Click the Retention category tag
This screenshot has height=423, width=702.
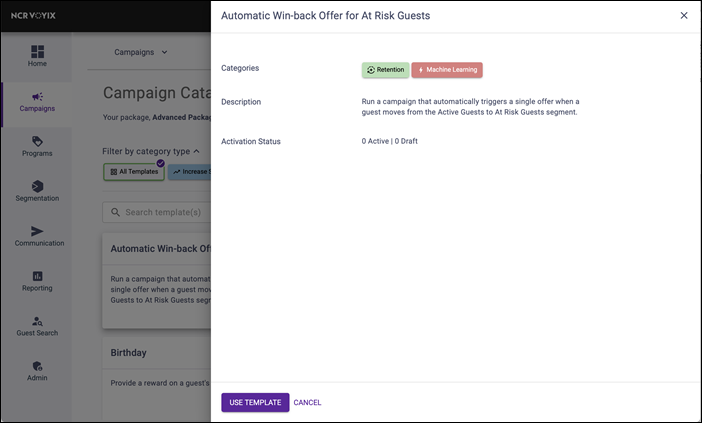coord(385,70)
